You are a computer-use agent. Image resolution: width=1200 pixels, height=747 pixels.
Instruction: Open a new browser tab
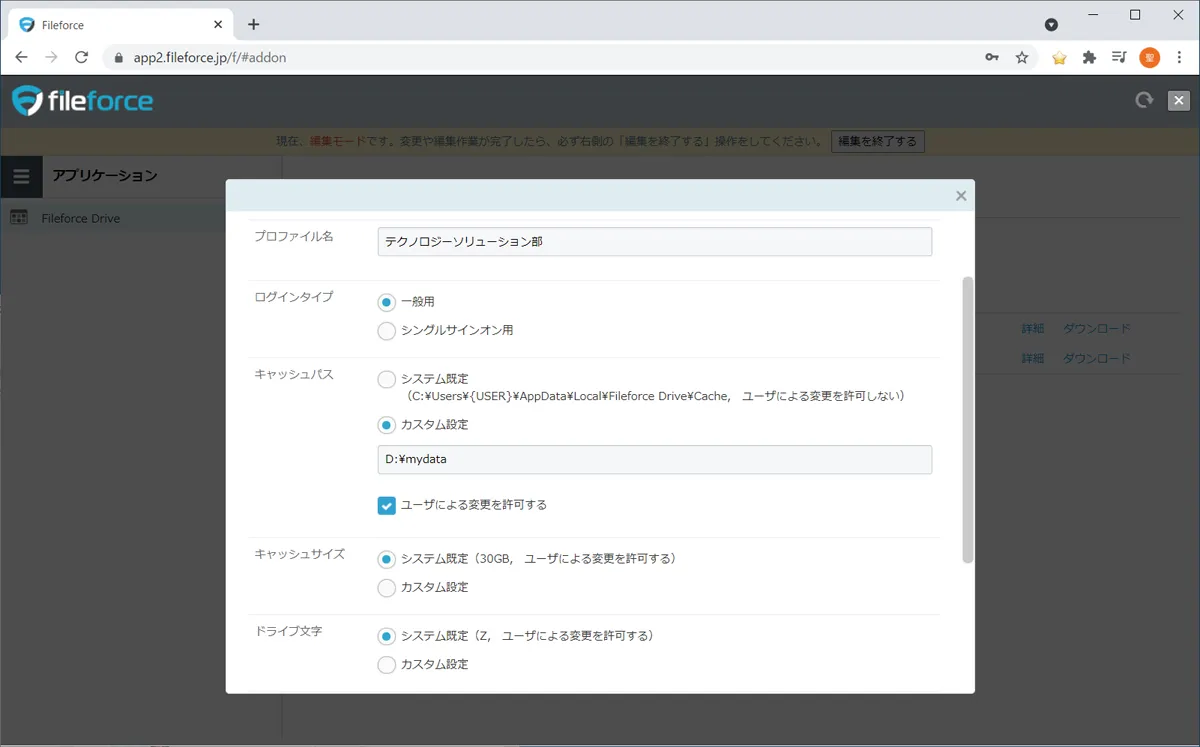[254, 24]
